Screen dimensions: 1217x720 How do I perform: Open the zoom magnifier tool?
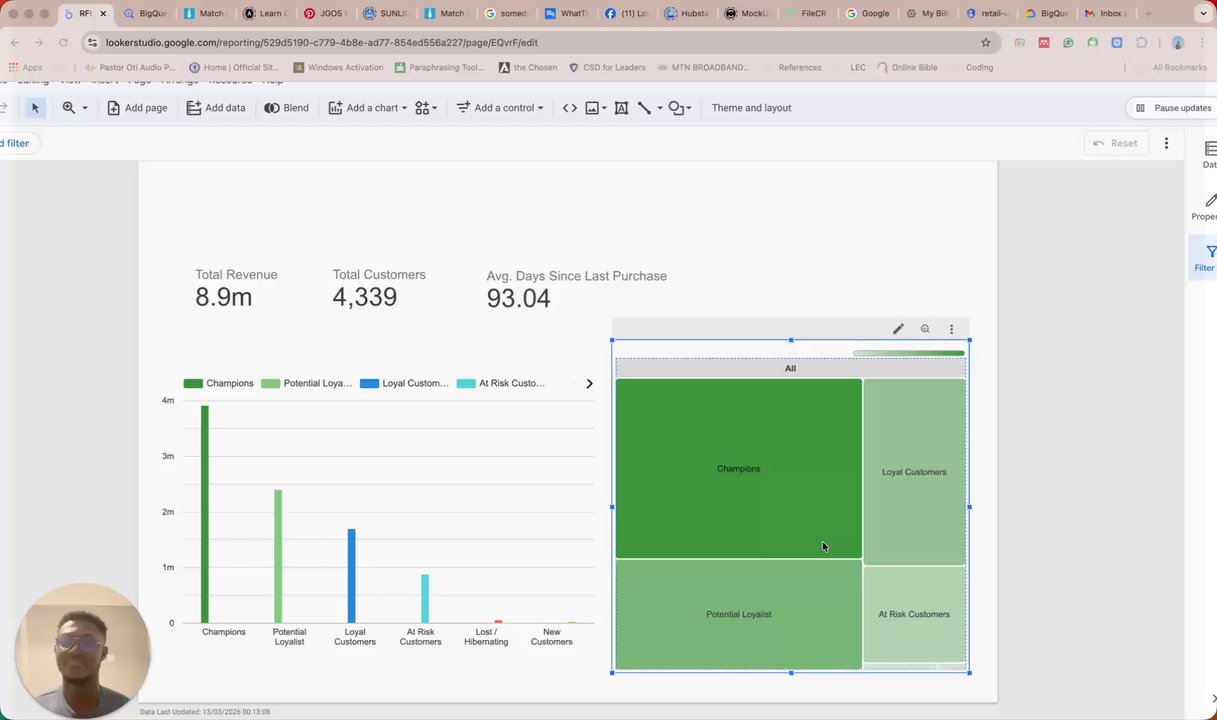tap(69, 108)
